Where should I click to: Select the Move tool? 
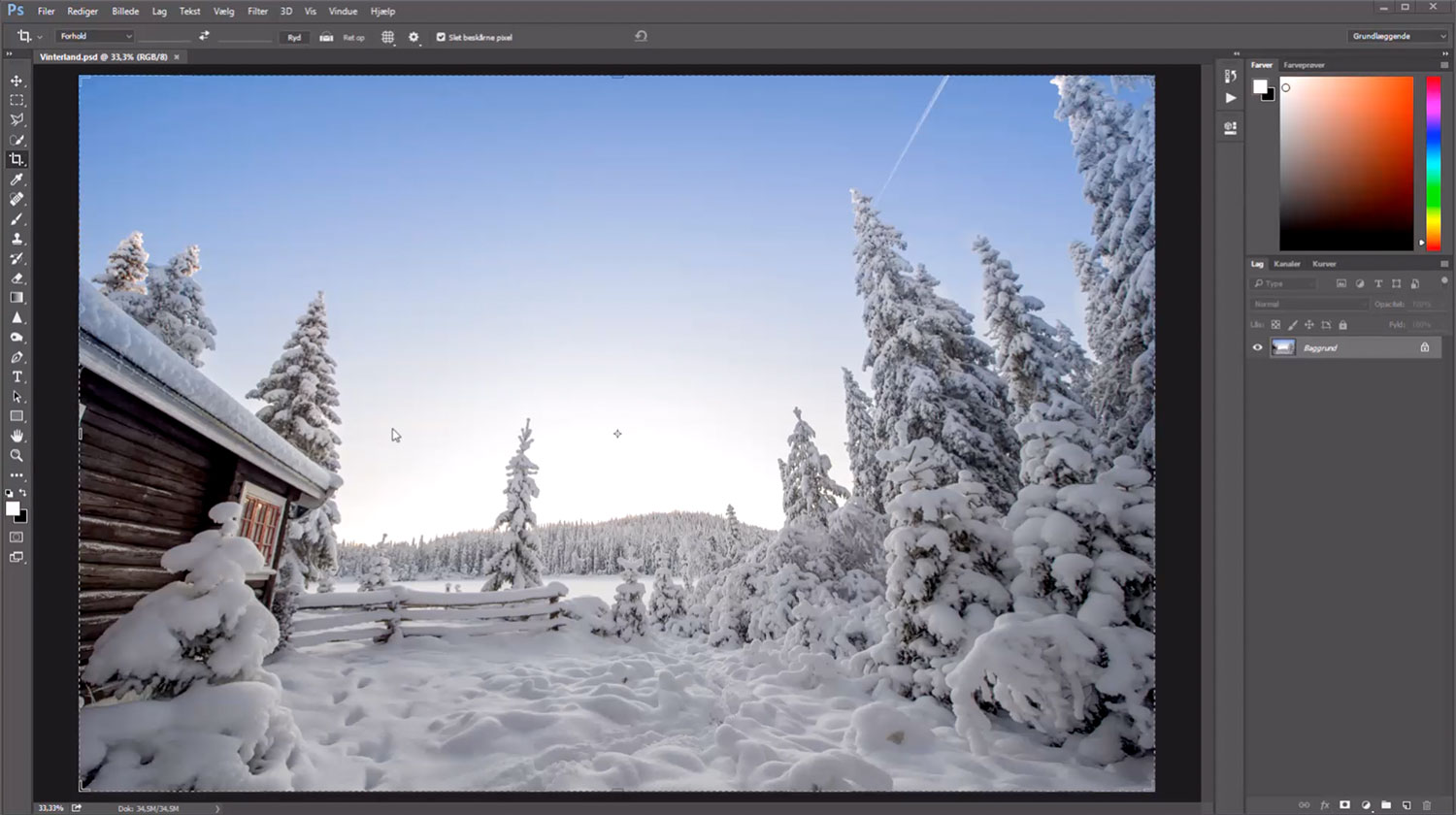pyautogui.click(x=17, y=81)
